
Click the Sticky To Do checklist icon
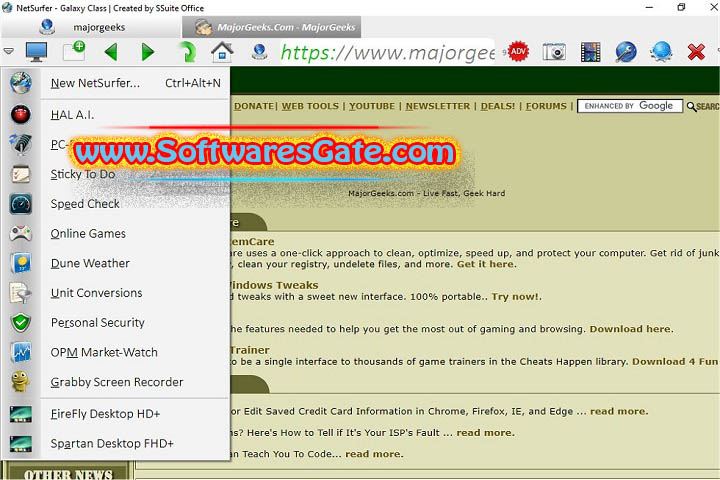[21, 174]
